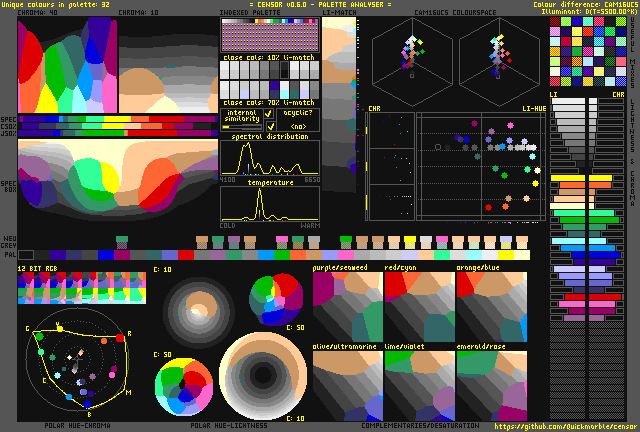Pick the orange swatch in the PAL row
This screenshot has height=432, width=640.
(x=298, y=255)
